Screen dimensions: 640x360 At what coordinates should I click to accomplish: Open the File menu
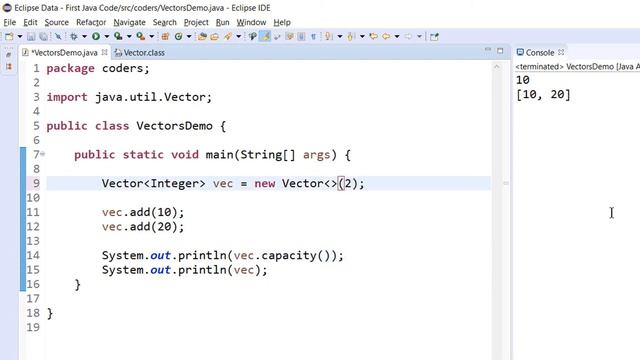click(x=9, y=22)
